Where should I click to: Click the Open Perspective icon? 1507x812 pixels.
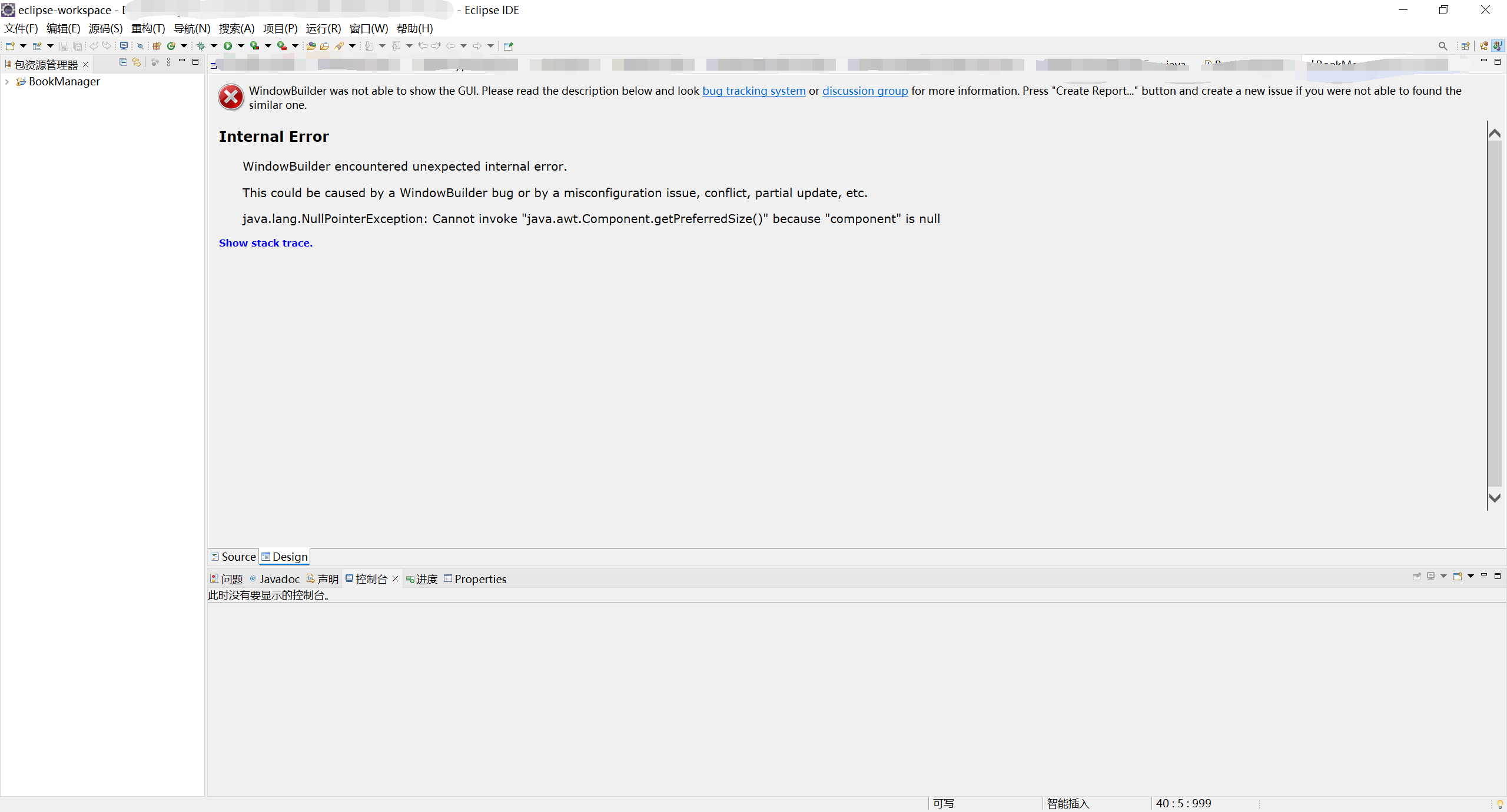point(1466,46)
